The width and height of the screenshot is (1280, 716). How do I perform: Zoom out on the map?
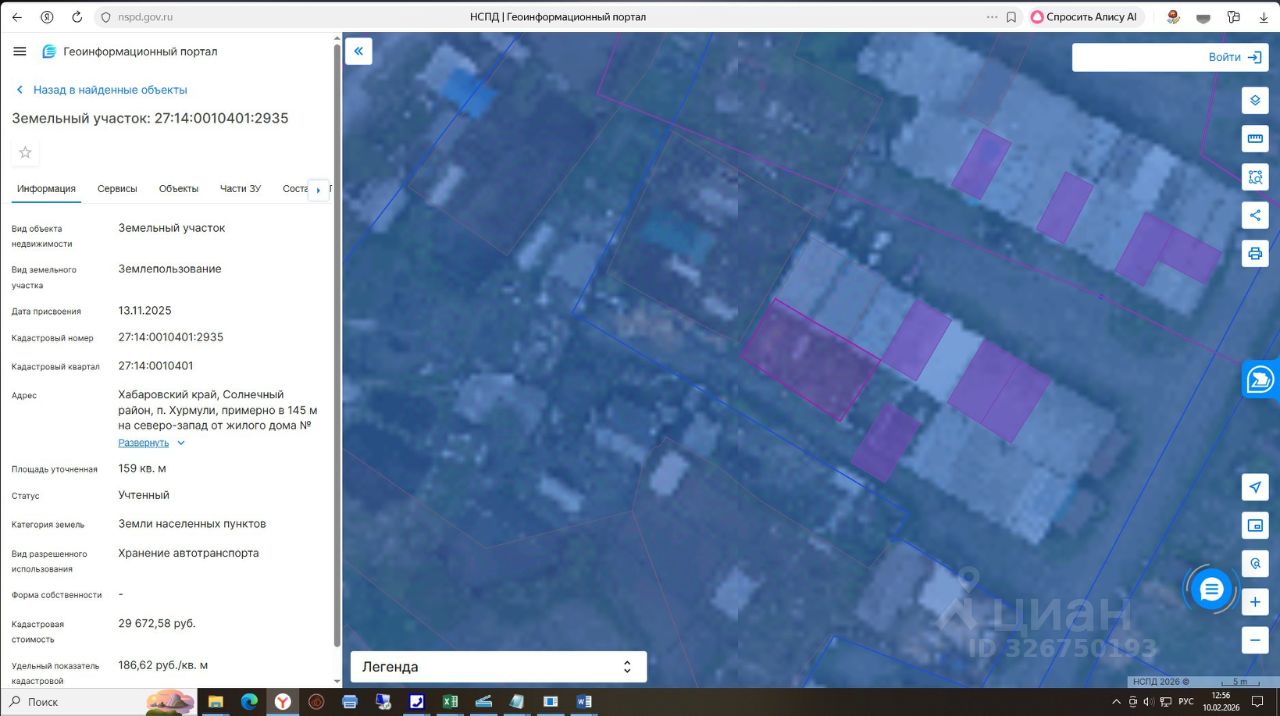[1255, 640]
